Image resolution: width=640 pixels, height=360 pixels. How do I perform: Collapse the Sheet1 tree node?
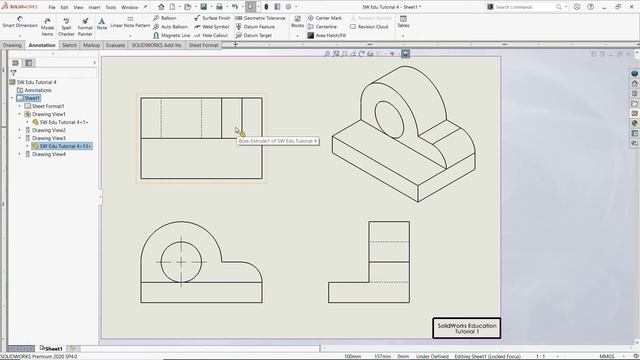tap(12, 98)
